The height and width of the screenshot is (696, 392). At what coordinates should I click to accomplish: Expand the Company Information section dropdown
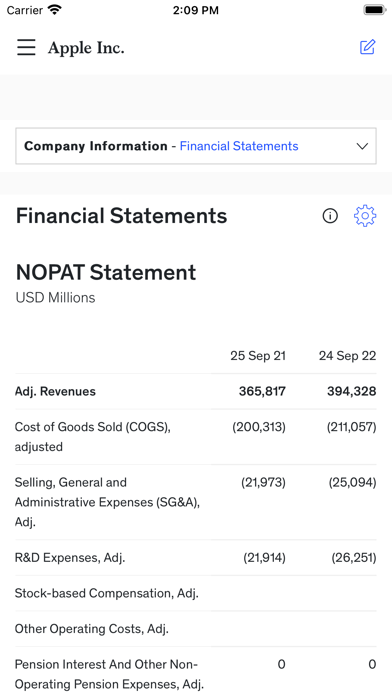pyautogui.click(x=196, y=146)
